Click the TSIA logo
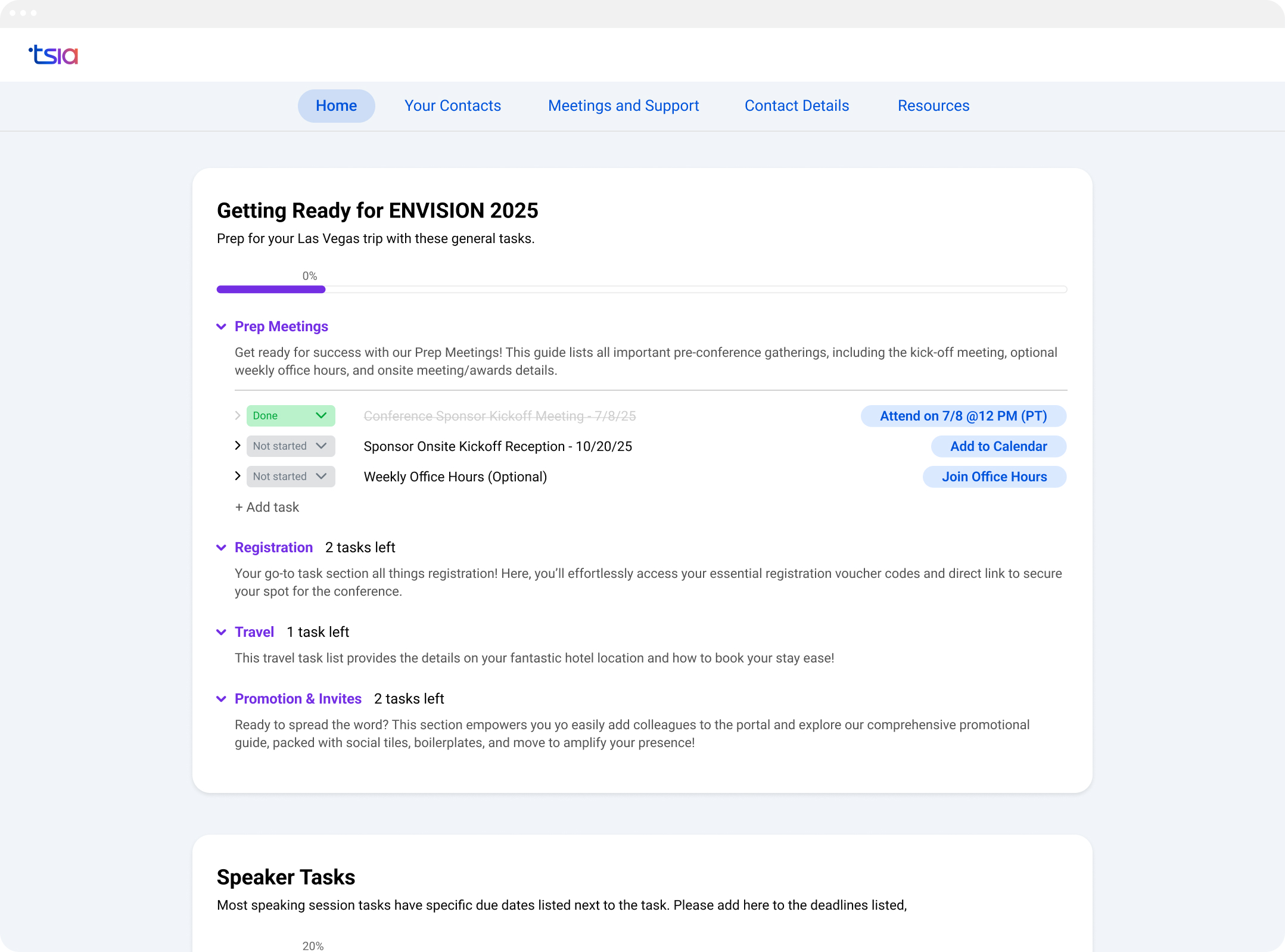 (x=54, y=55)
